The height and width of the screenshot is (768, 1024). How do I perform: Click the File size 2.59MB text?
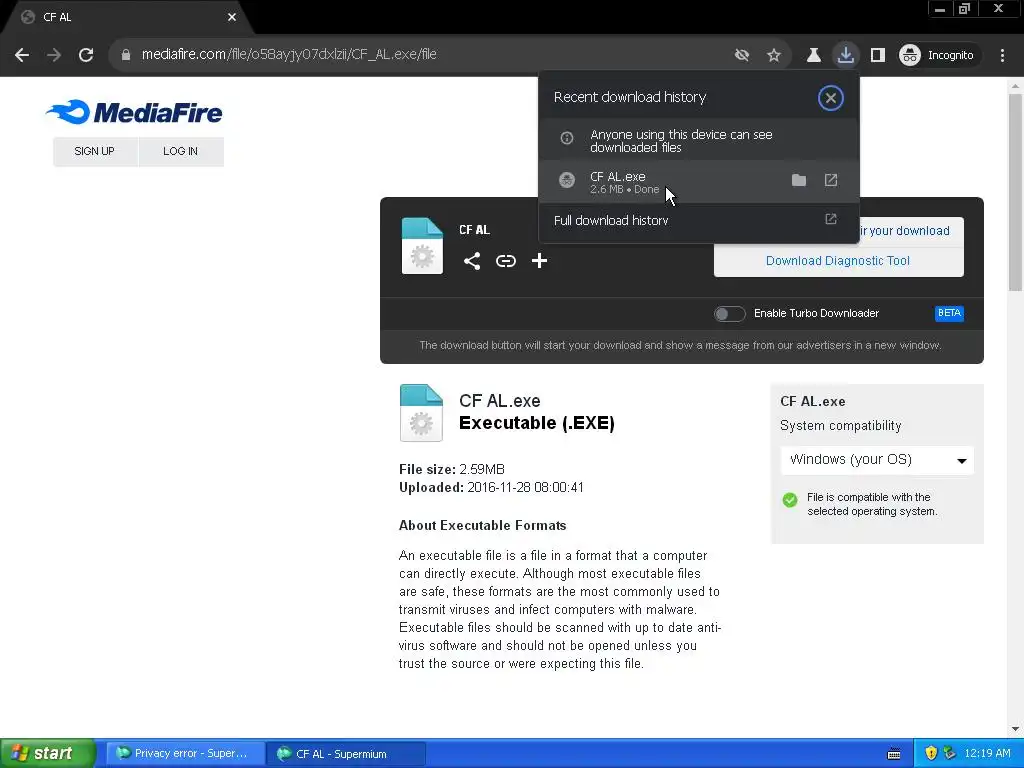[x=452, y=470]
